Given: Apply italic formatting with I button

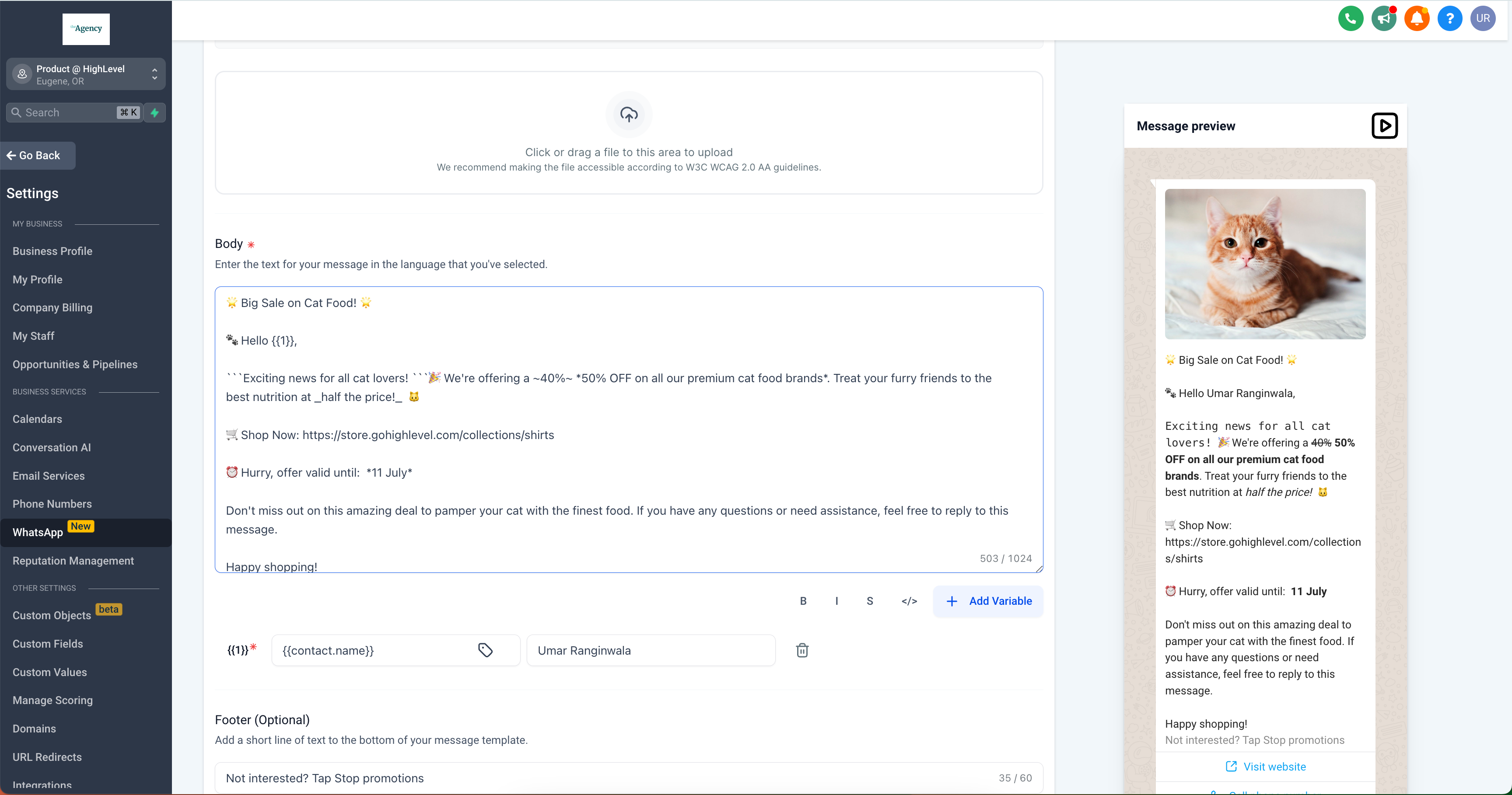Looking at the screenshot, I should [836, 601].
